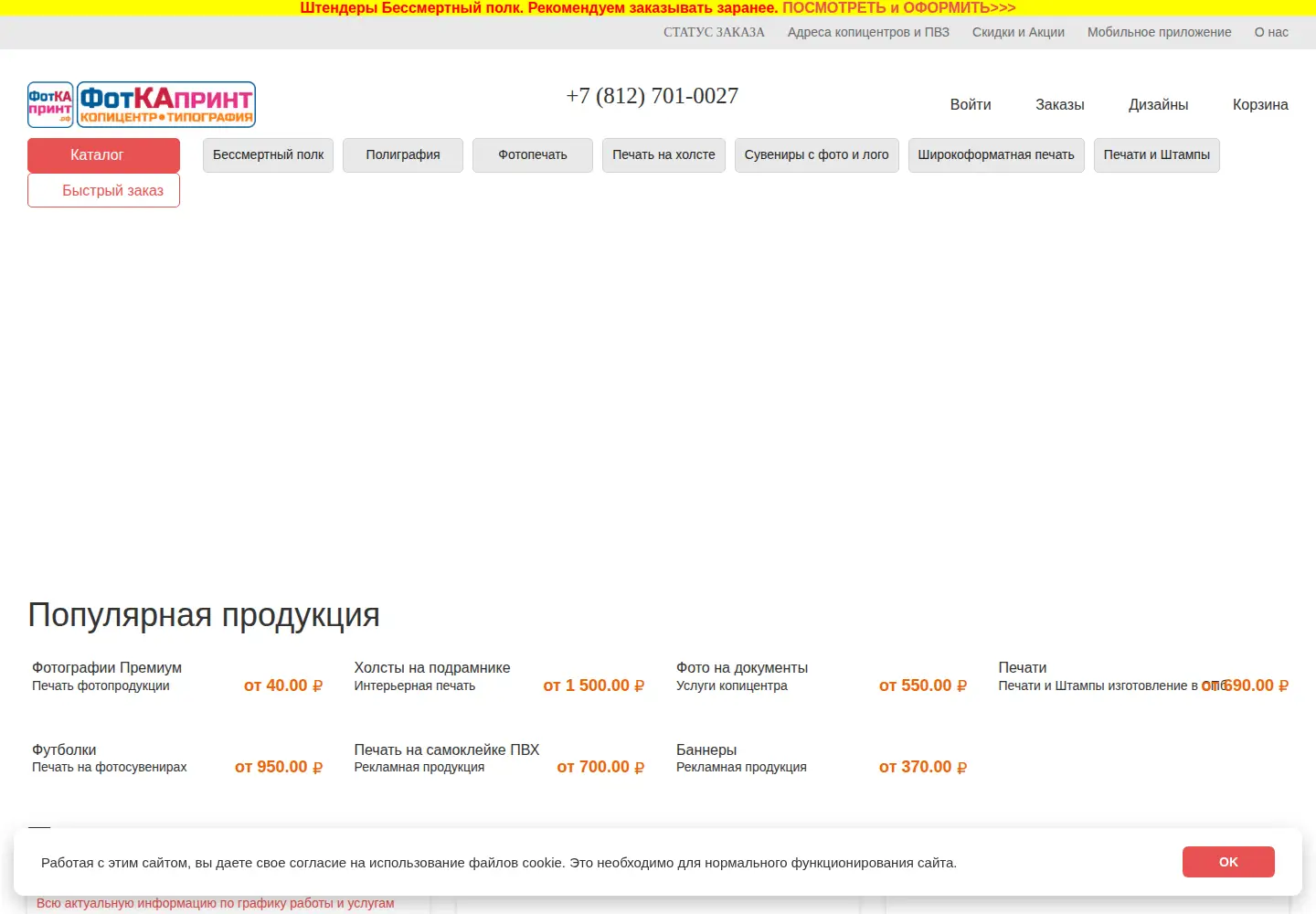The height and width of the screenshot is (914, 1316).
Task: Click the phone number +7 (812) 701-0027
Action: (653, 96)
